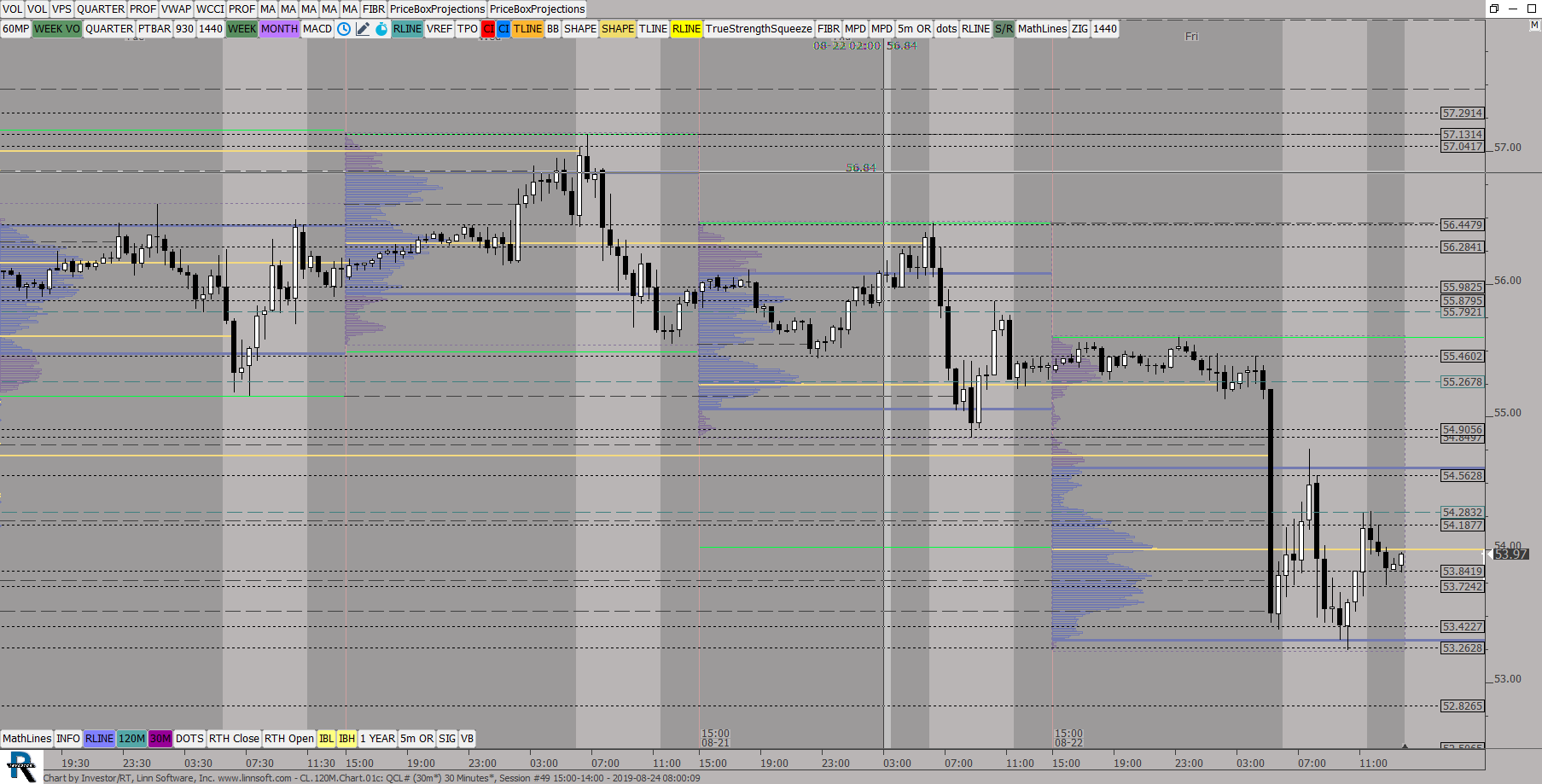
Task: Click the red CI button
Action: pos(488,29)
